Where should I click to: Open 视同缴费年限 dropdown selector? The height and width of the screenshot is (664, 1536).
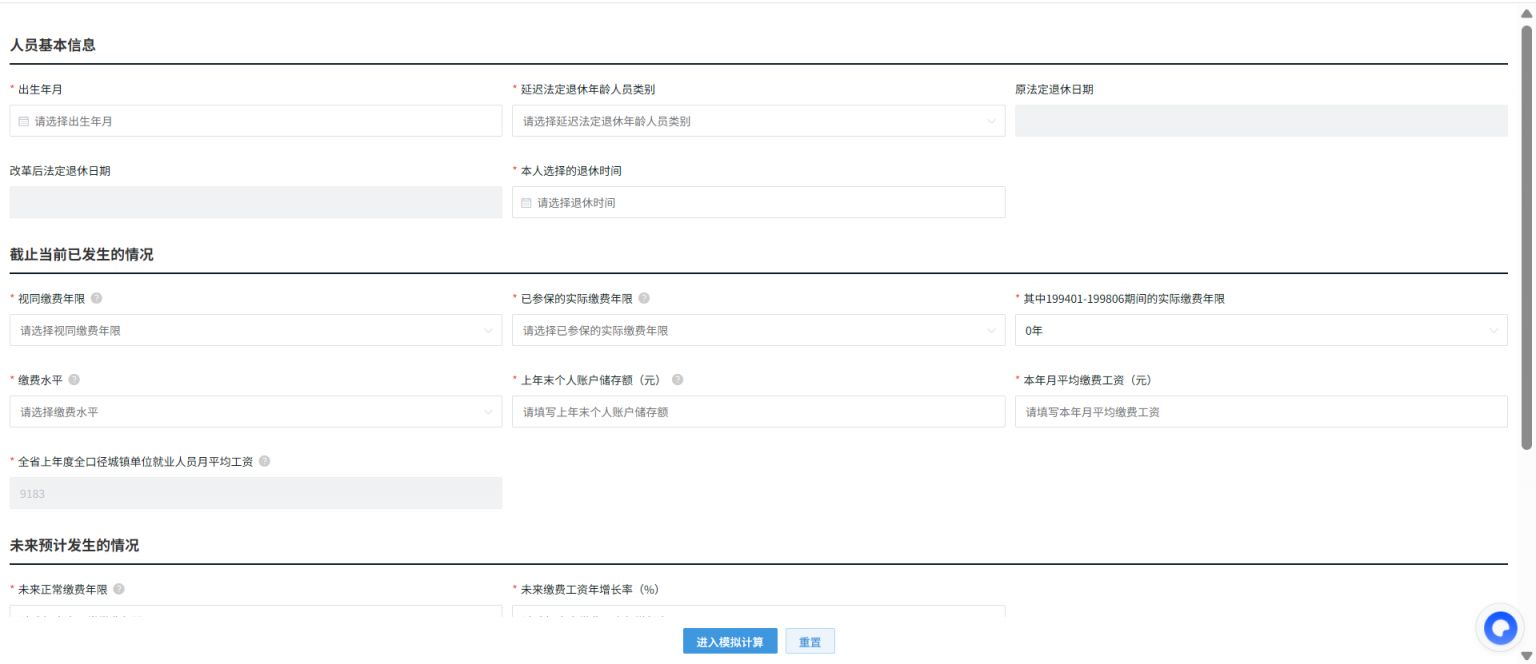256,330
